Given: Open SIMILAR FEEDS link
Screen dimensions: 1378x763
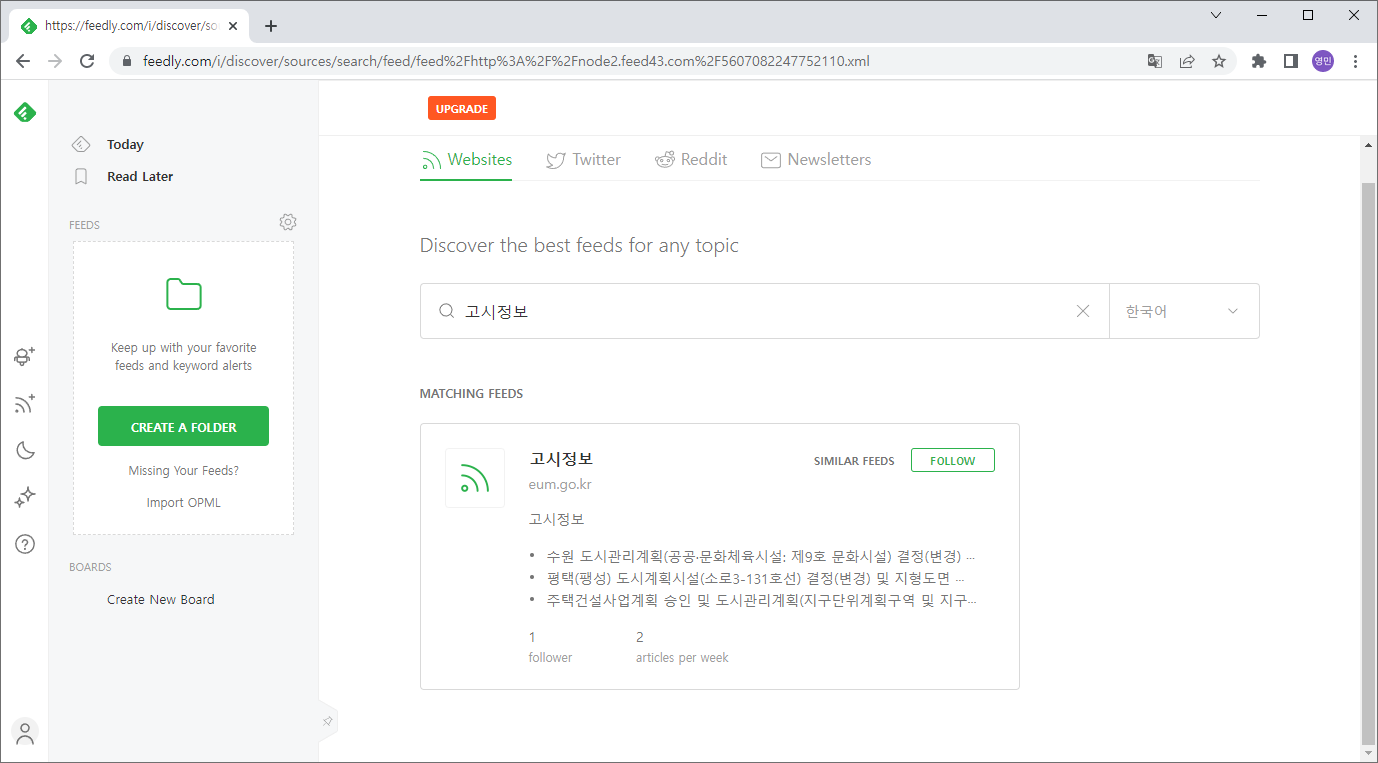Looking at the screenshot, I should pos(854,461).
